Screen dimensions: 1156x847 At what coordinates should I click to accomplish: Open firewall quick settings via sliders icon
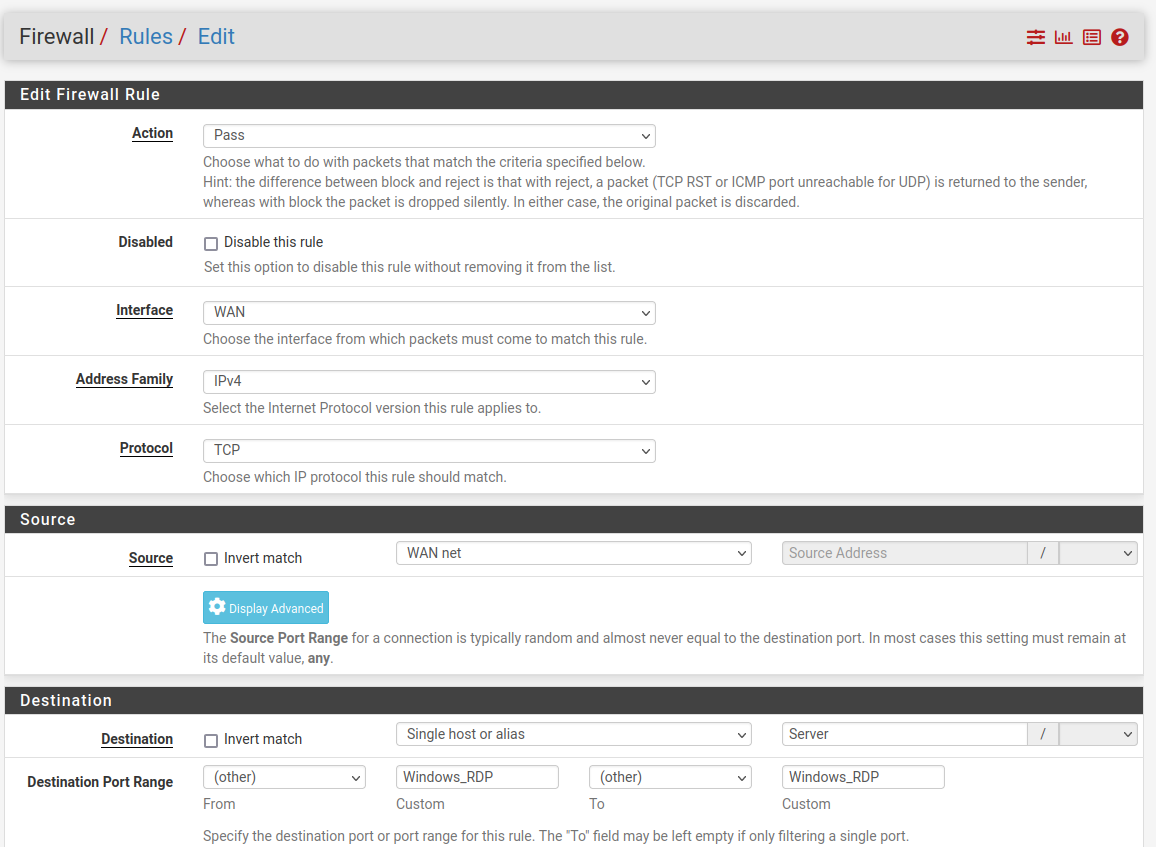pyautogui.click(x=1035, y=37)
